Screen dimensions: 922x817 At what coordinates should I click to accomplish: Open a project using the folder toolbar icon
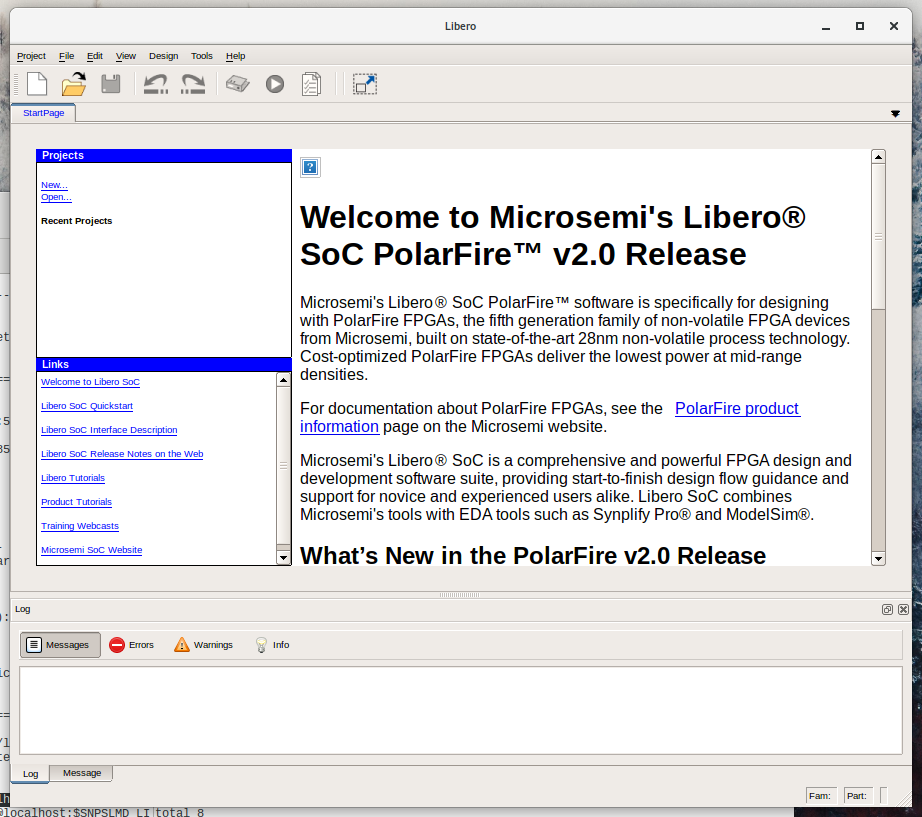[73, 84]
